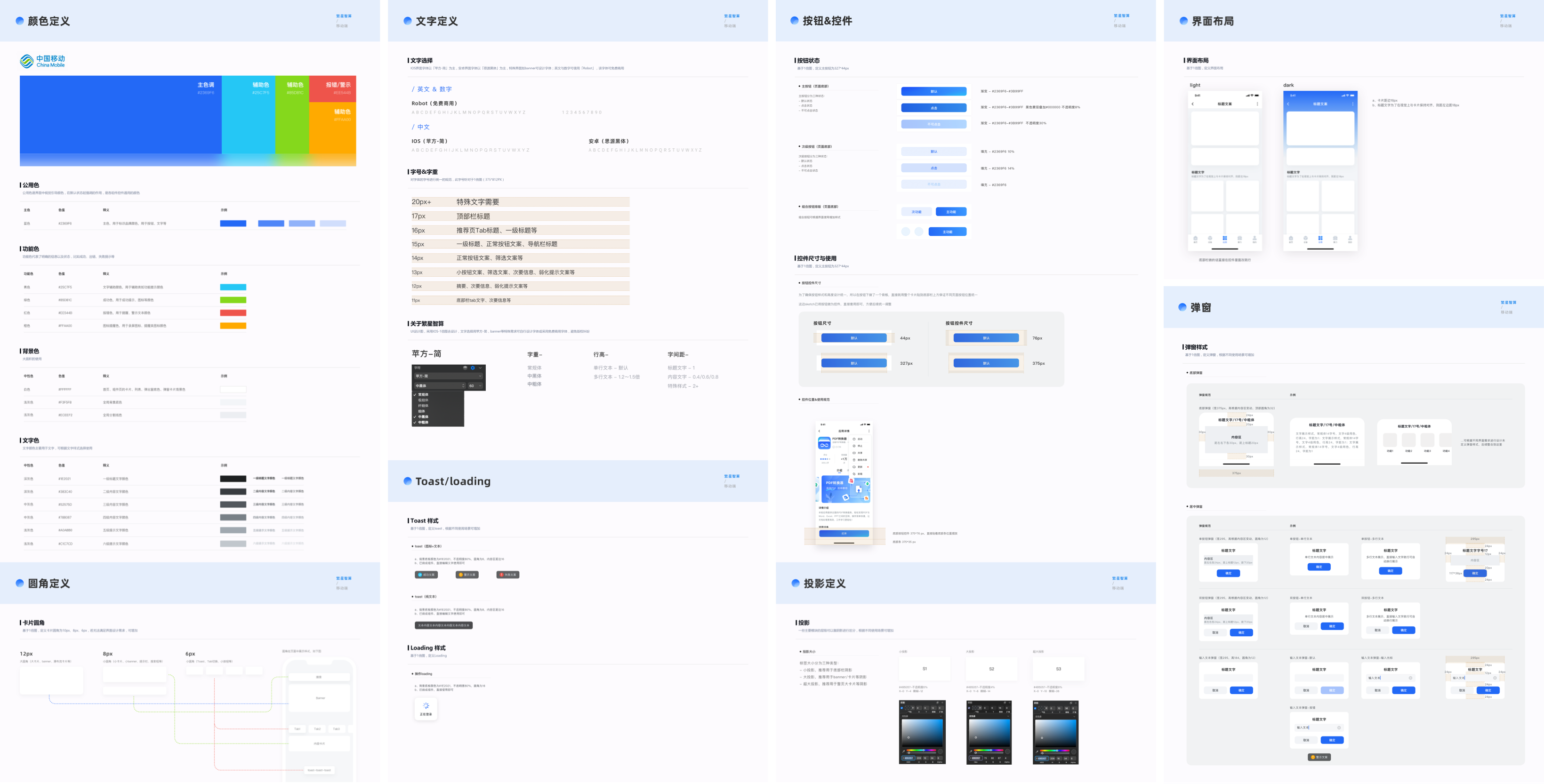
Task: Click the S1 small shadow sample card
Action: (x=925, y=668)
